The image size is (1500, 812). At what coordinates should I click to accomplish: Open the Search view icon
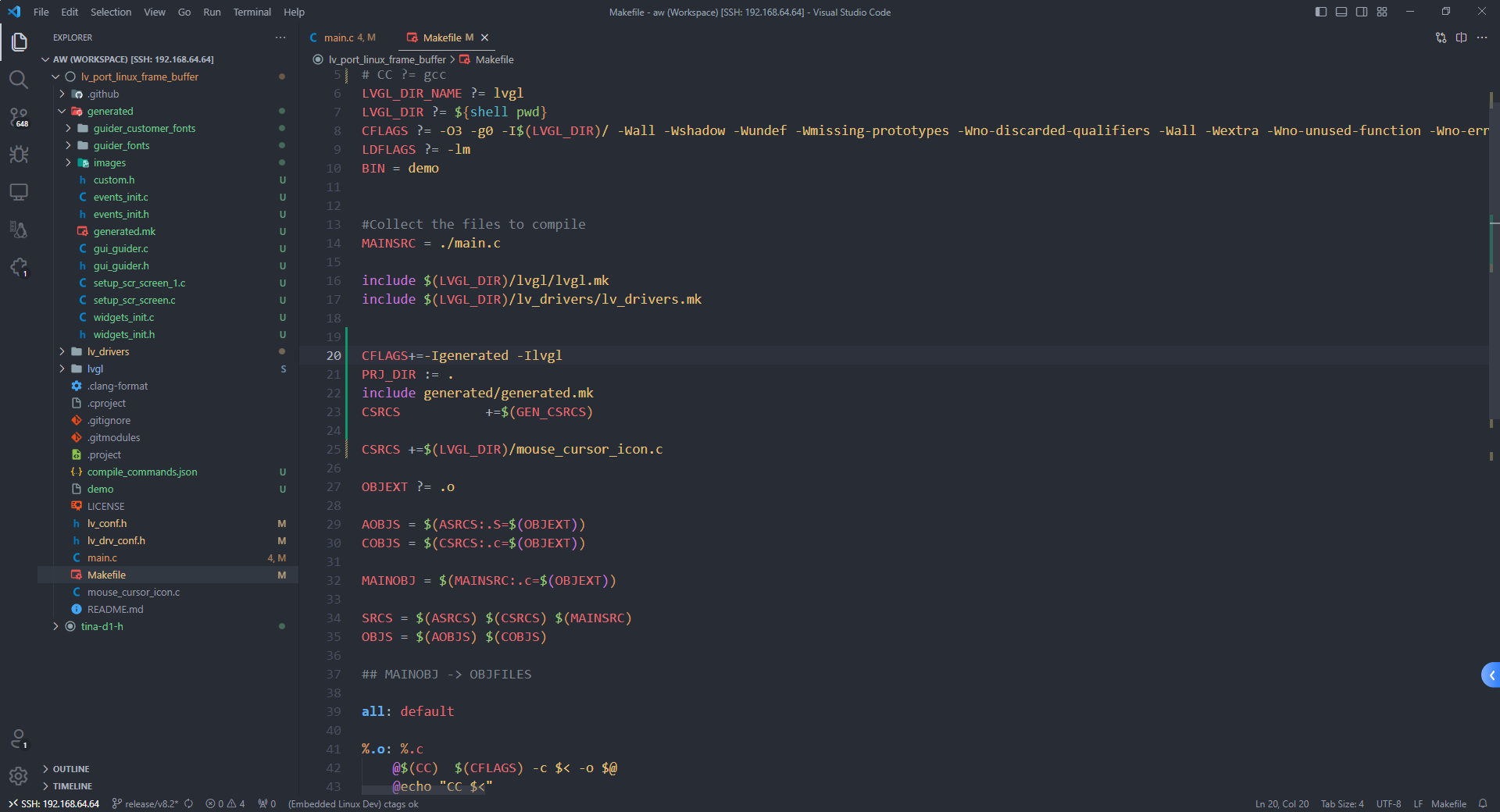(x=19, y=79)
